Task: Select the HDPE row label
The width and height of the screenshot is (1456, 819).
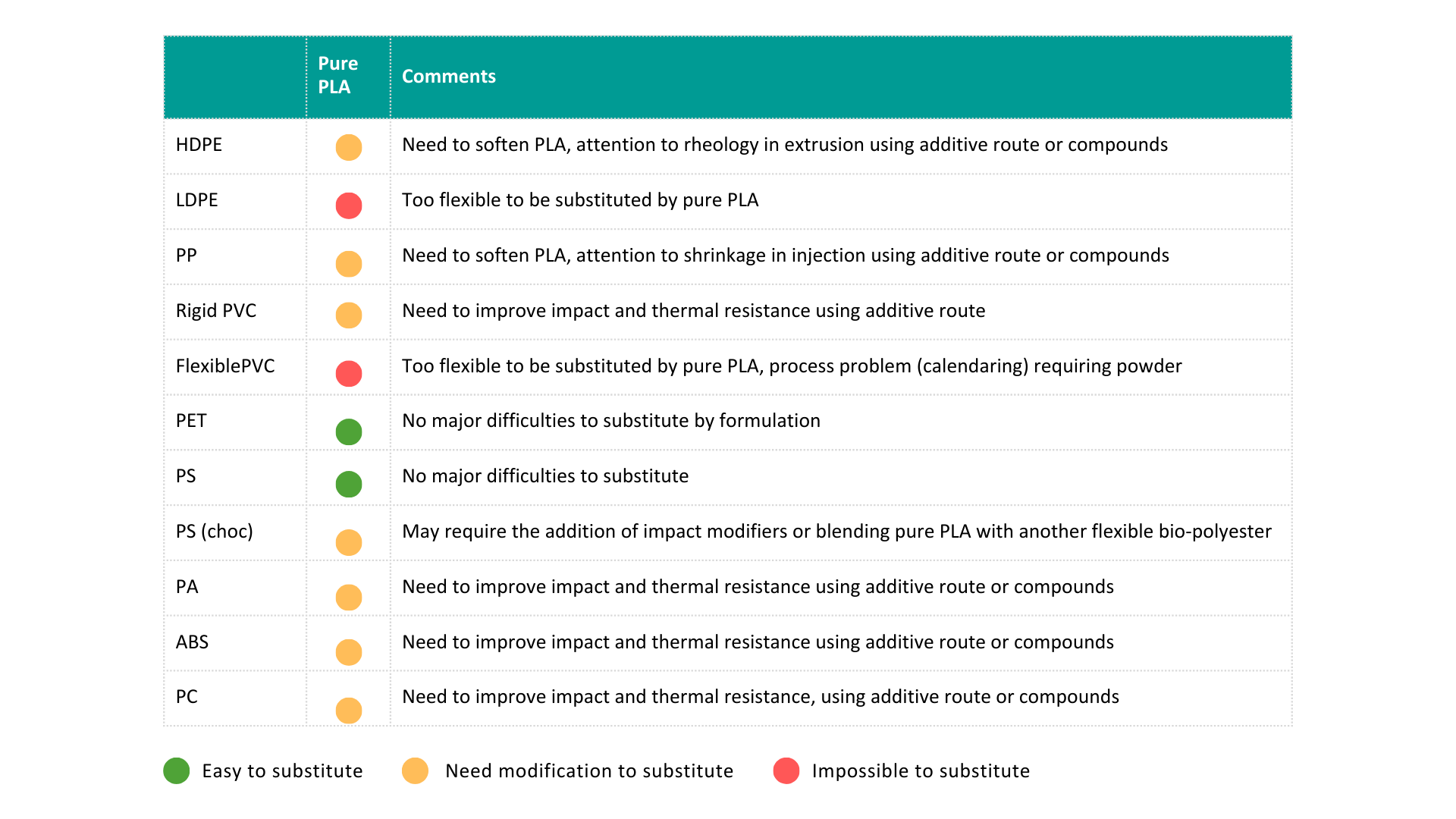Action: pos(199,145)
